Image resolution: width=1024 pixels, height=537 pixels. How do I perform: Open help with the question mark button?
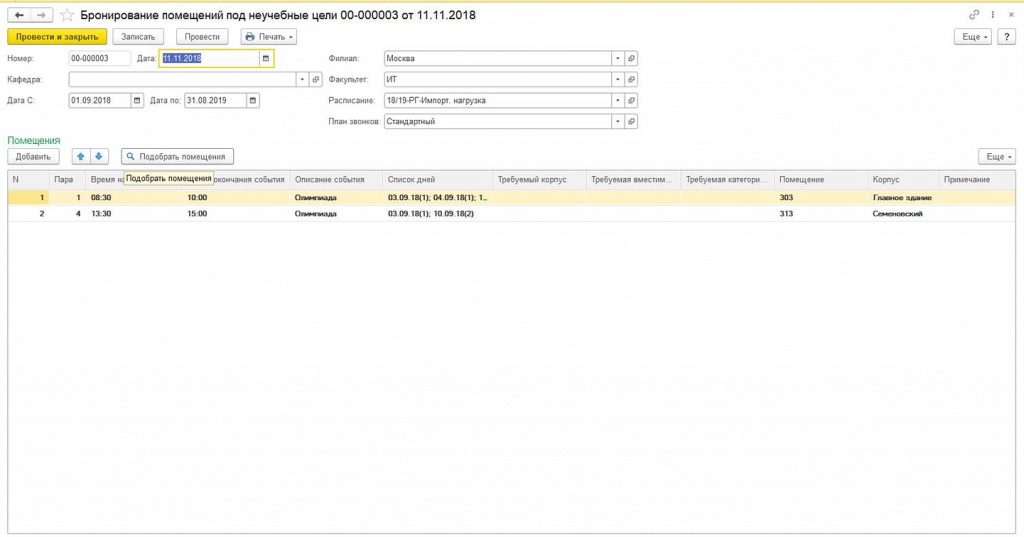[x=1007, y=36]
